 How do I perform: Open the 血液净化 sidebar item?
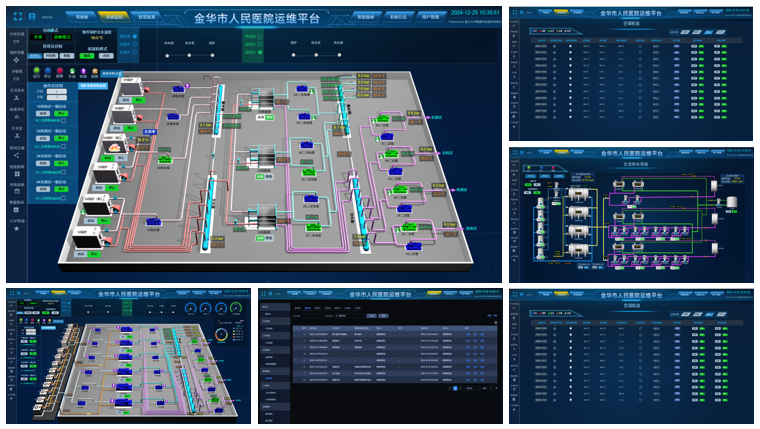coord(16,113)
